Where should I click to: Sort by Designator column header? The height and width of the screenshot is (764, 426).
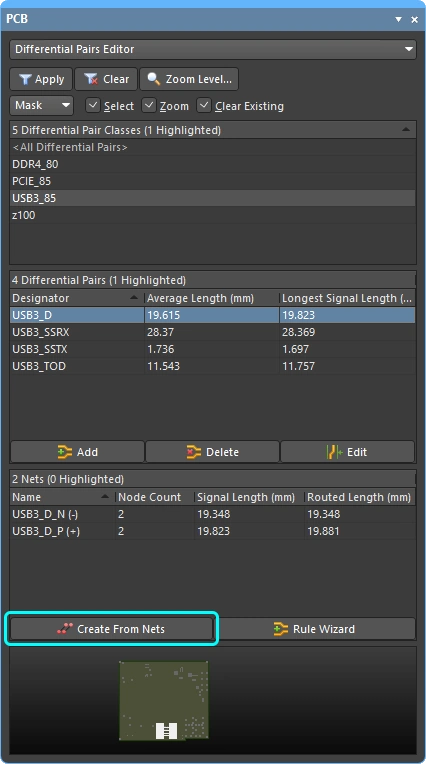pyautogui.click(x=77, y=298)
